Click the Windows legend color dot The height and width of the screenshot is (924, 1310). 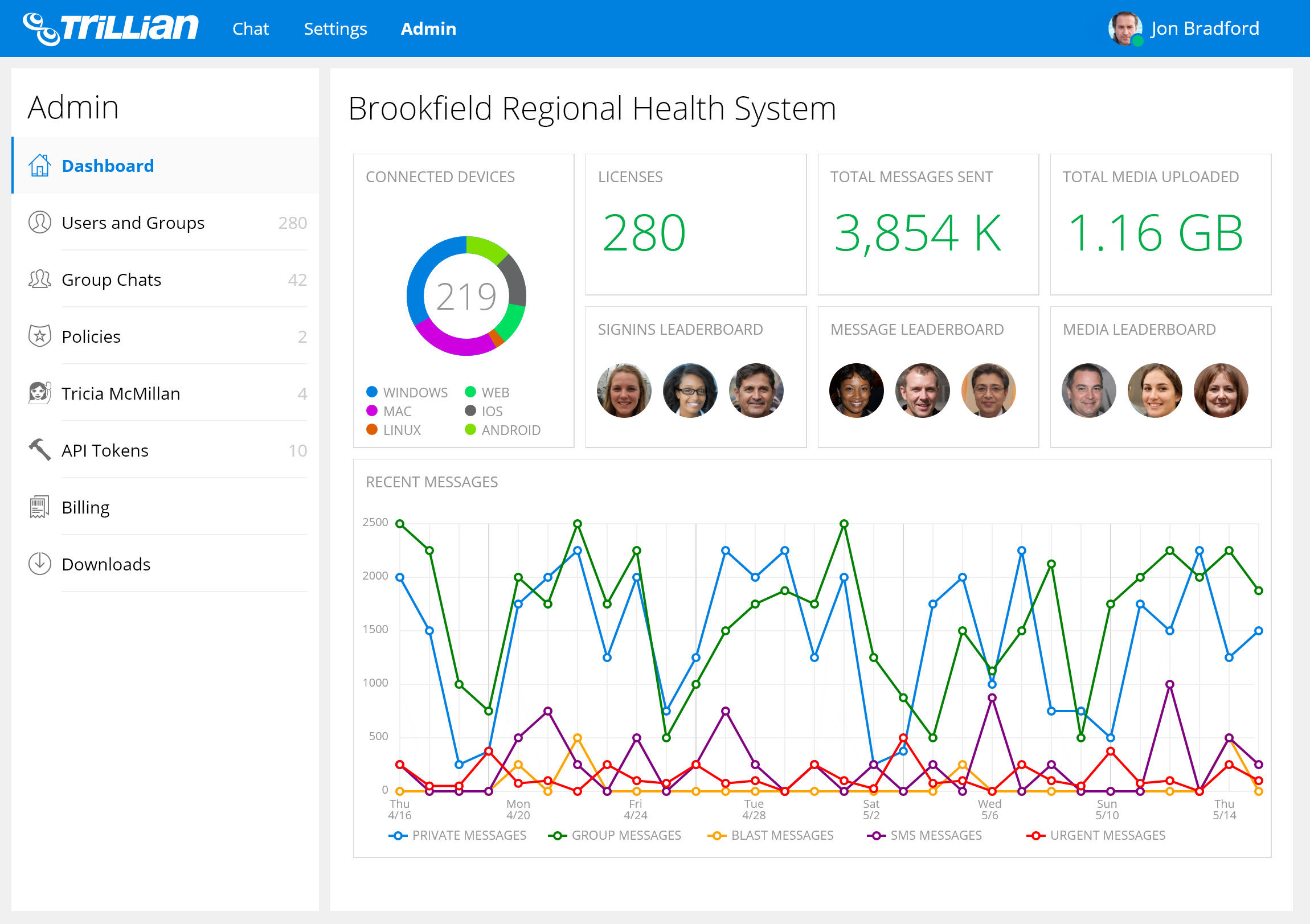(x=372, y=392)
